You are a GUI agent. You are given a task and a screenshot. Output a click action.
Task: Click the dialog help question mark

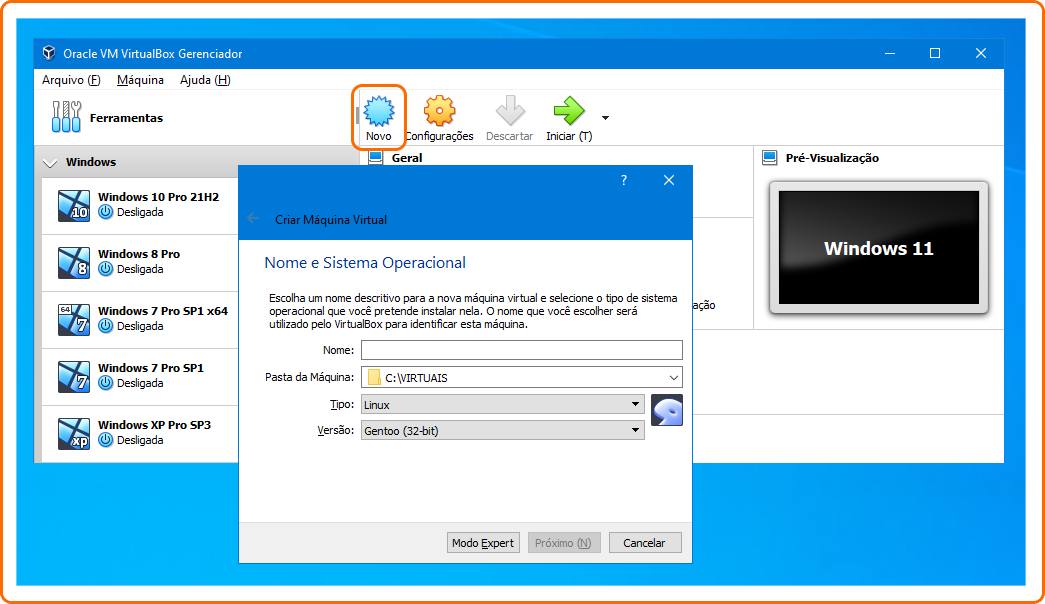(624, 180)
